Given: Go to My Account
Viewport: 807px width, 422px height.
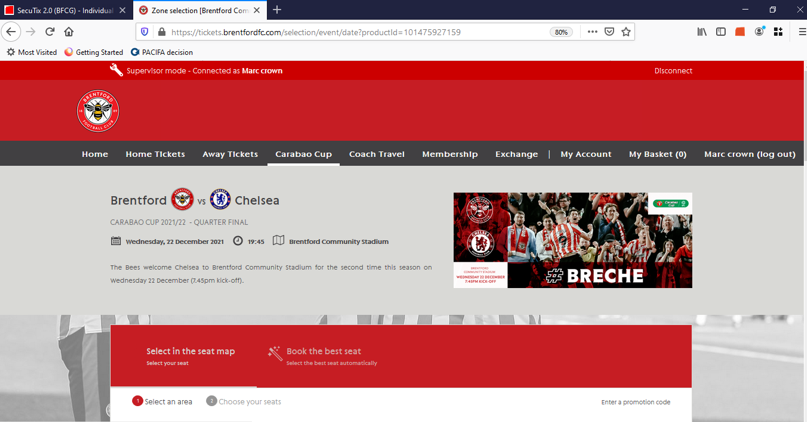Looking at the screenshot, I should click(x=586, y=154).
